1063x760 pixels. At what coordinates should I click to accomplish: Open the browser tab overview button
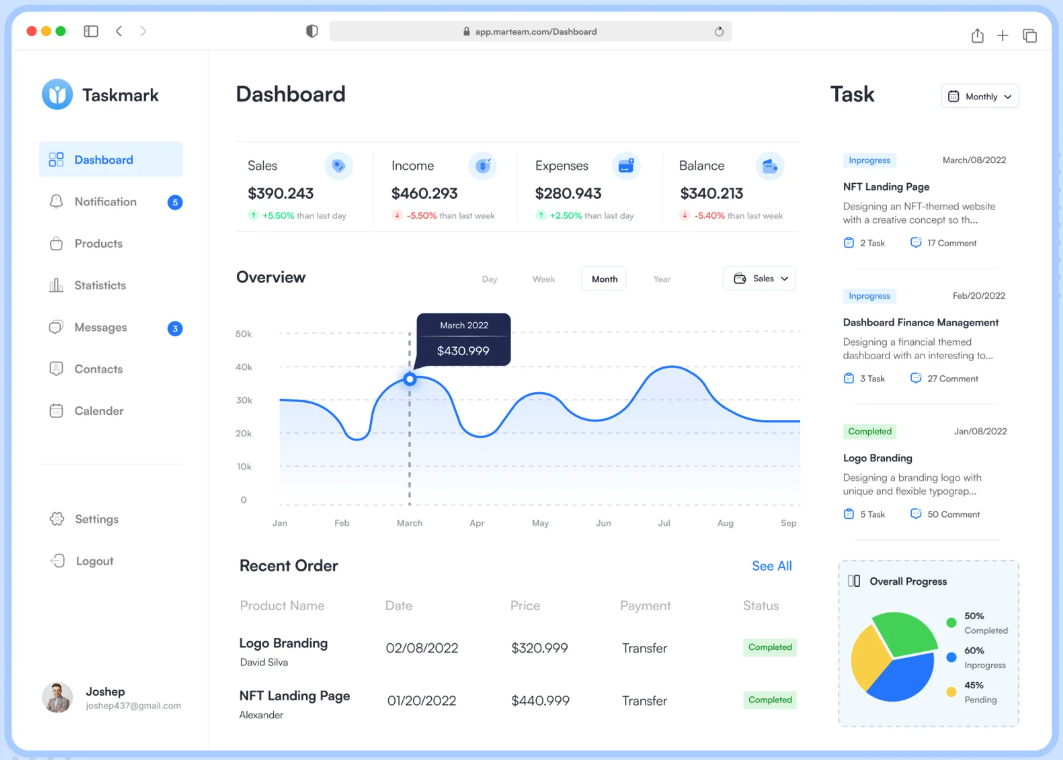click(1029, 34)
